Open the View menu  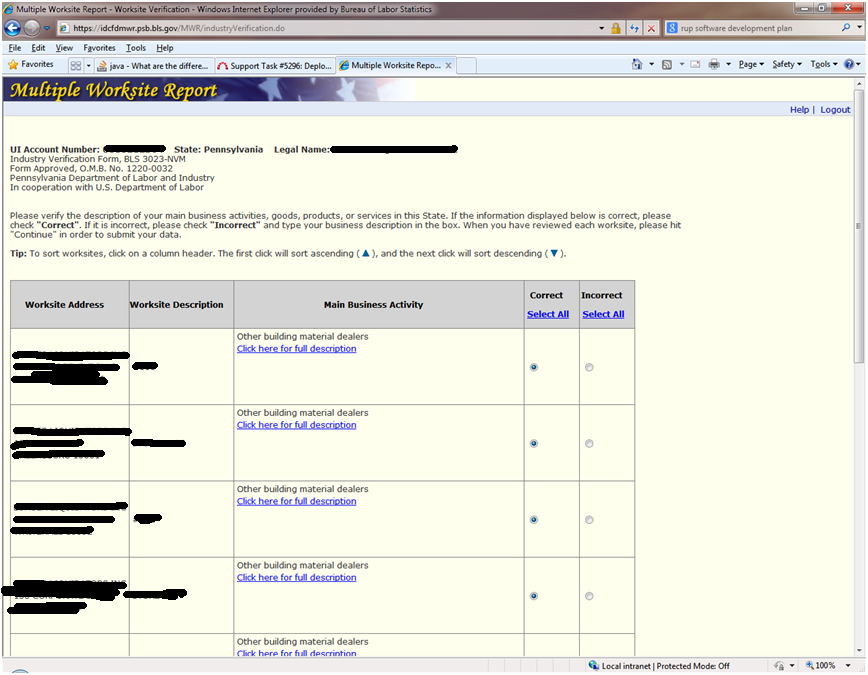point(64,48)
